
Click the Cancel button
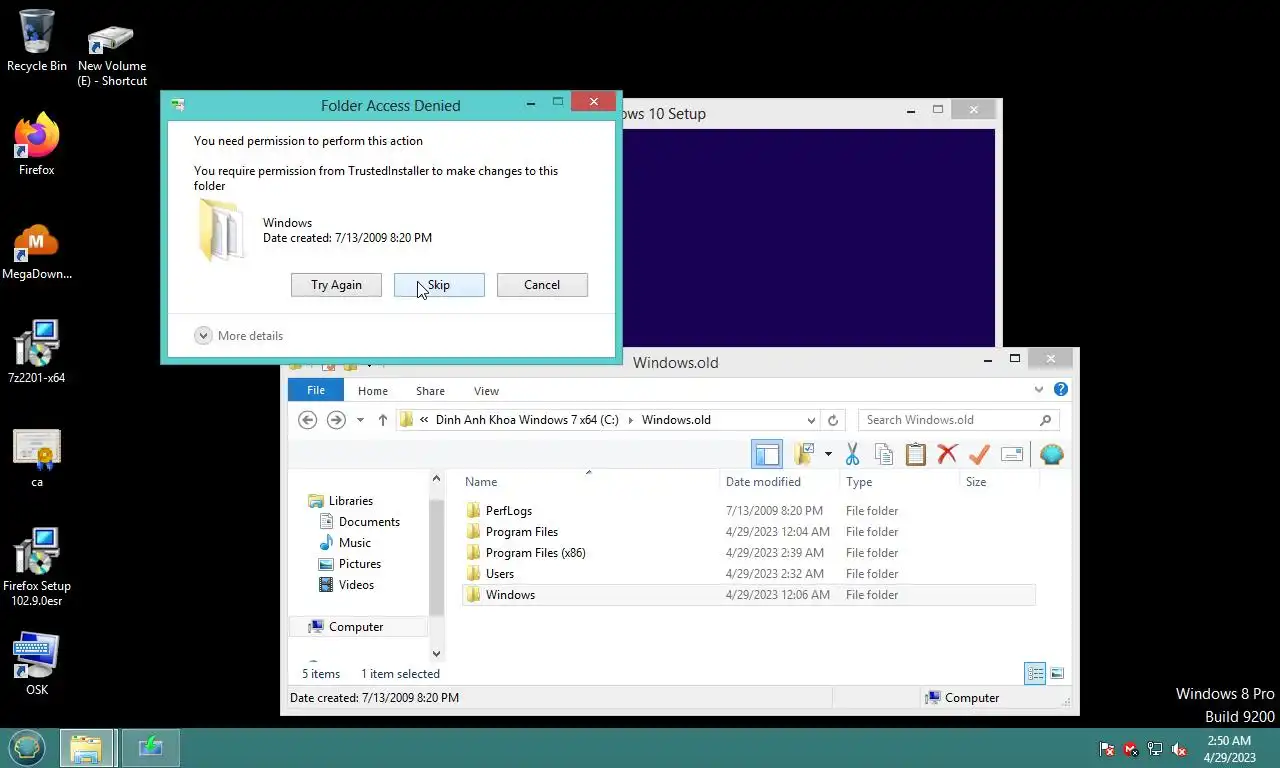(542, 285)
